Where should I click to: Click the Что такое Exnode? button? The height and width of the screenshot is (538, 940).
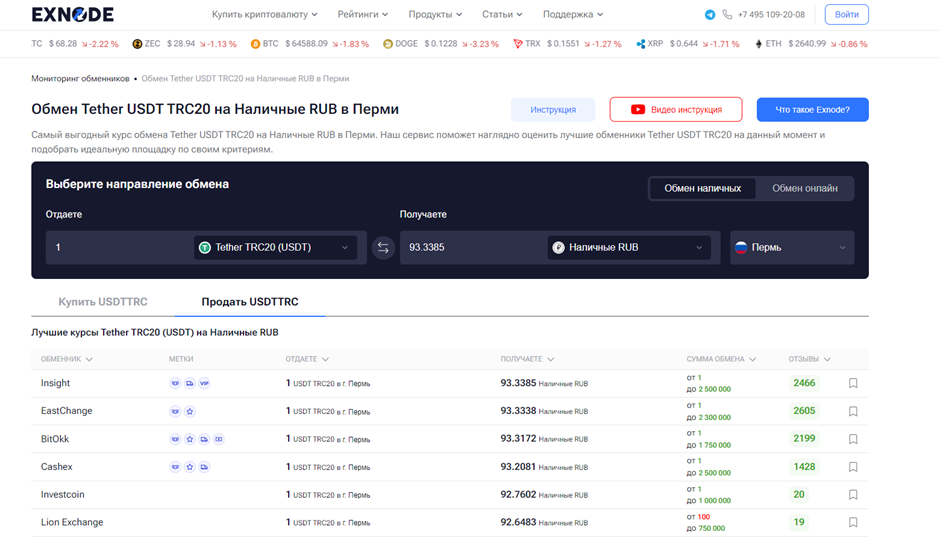(812, 110)
